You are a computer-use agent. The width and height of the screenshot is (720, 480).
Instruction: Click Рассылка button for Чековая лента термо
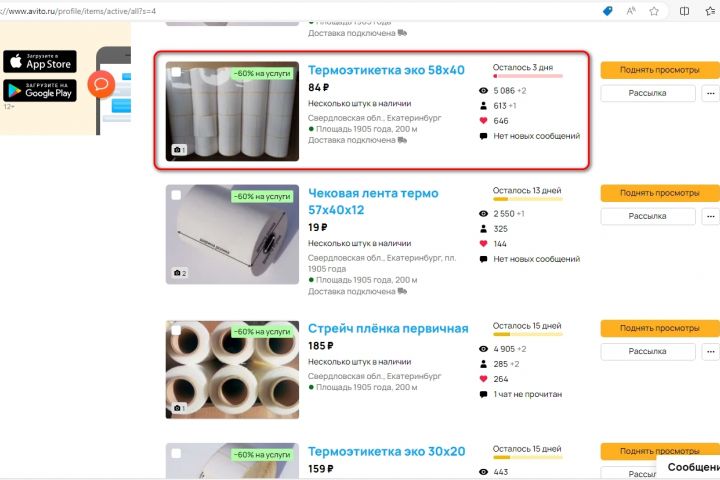[x=648, y=216]
